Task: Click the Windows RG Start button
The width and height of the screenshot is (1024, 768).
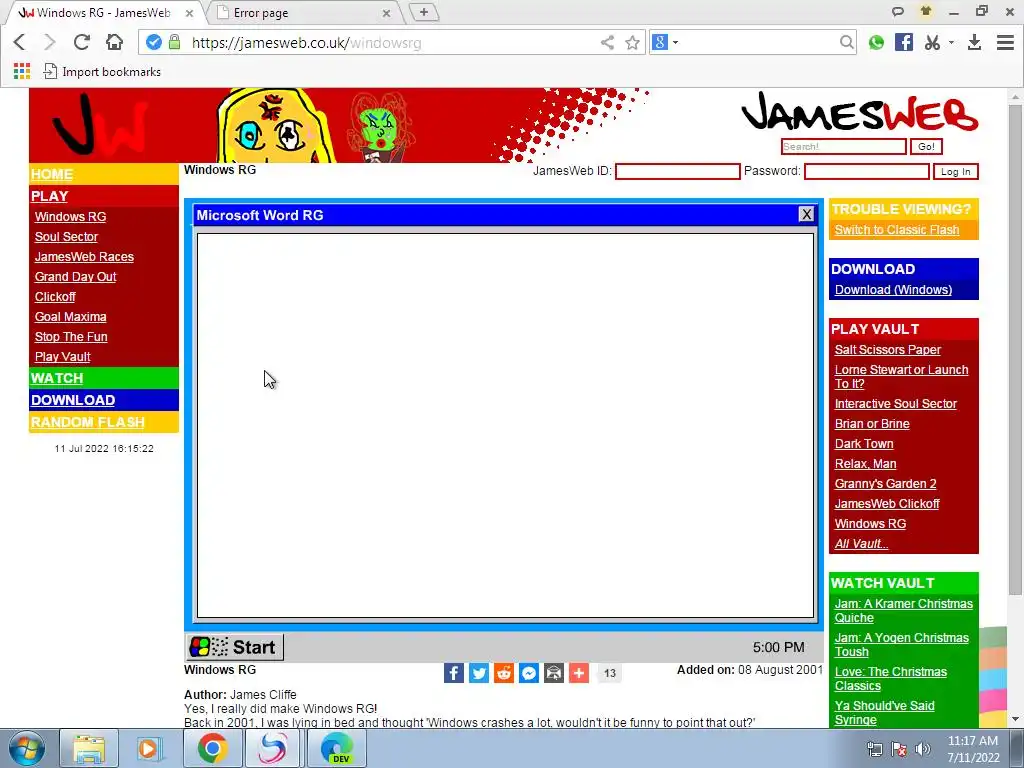Action: (x=235, y=647)
